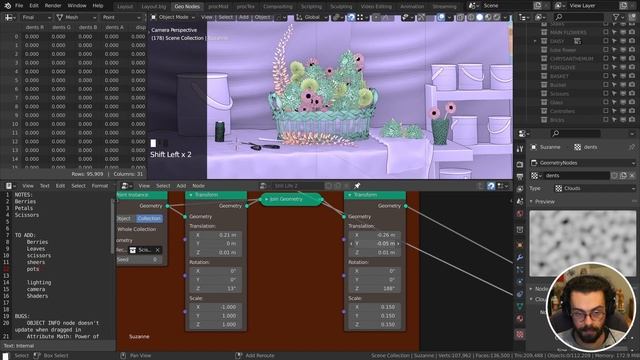Open the viewport Add menu
640x360 pixels.
(244, 17)
